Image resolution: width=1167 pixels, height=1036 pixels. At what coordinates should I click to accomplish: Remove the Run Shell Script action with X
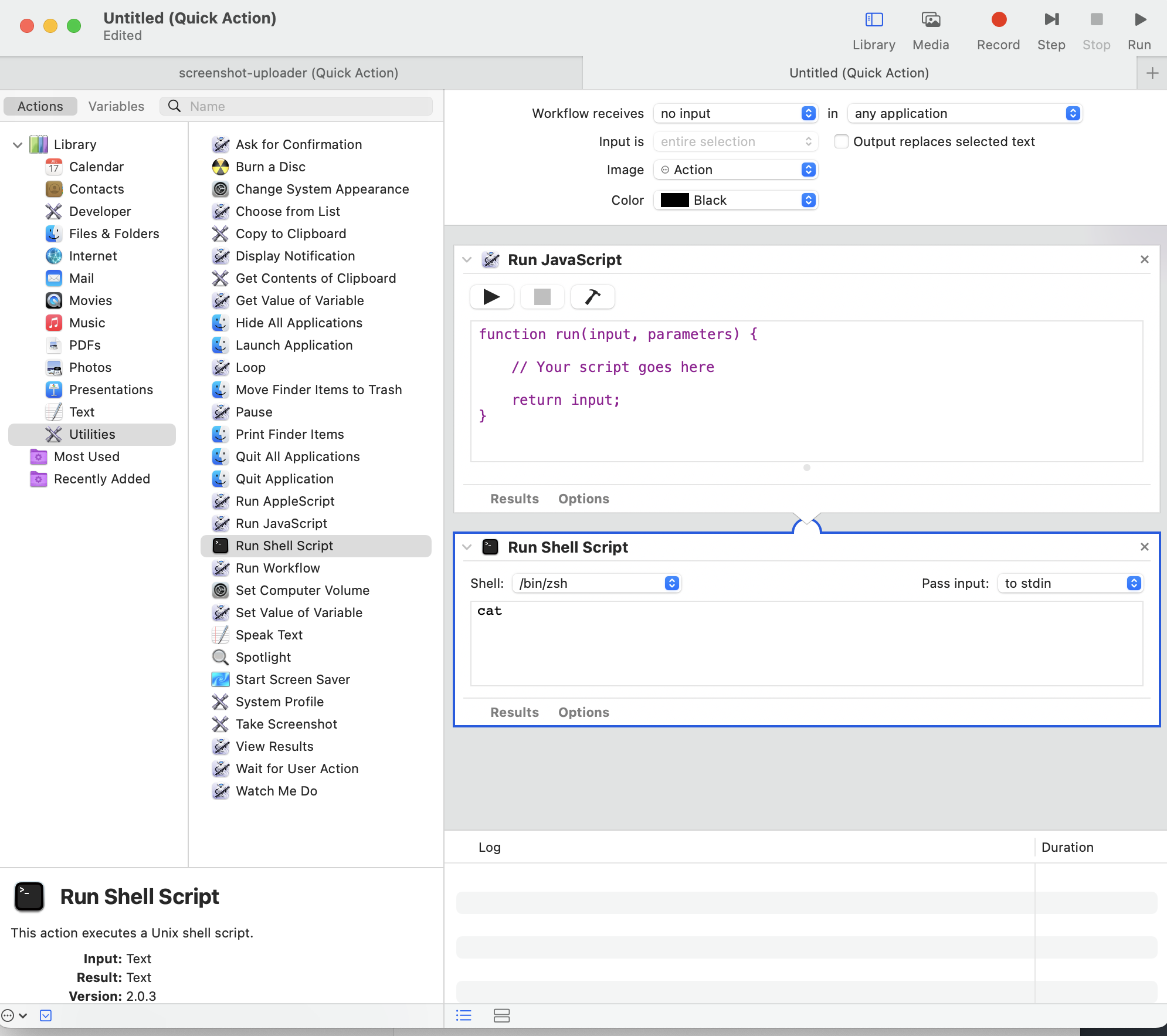tap(1144, 547)
